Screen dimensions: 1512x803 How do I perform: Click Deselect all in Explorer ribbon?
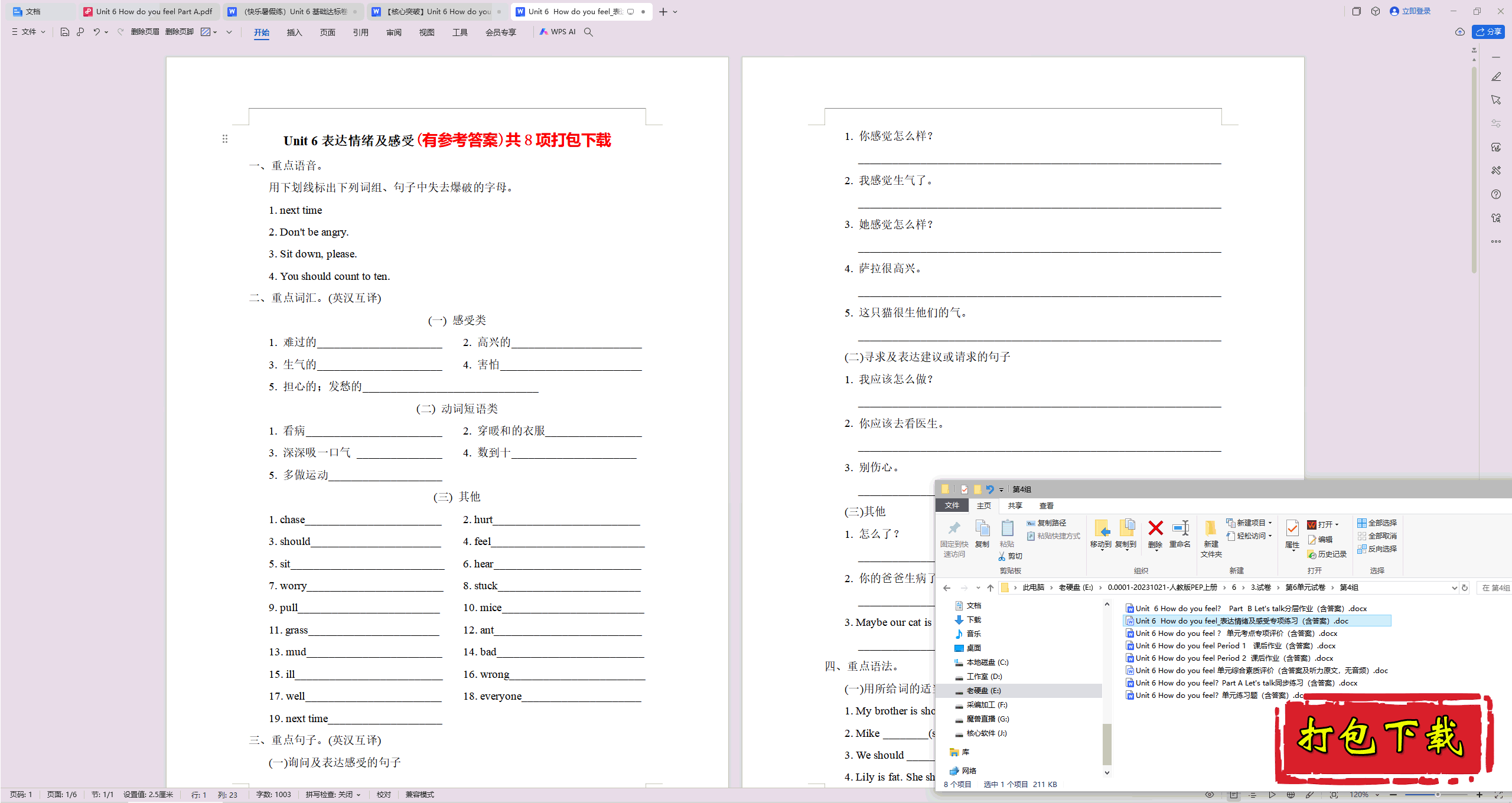(1377, 536)
